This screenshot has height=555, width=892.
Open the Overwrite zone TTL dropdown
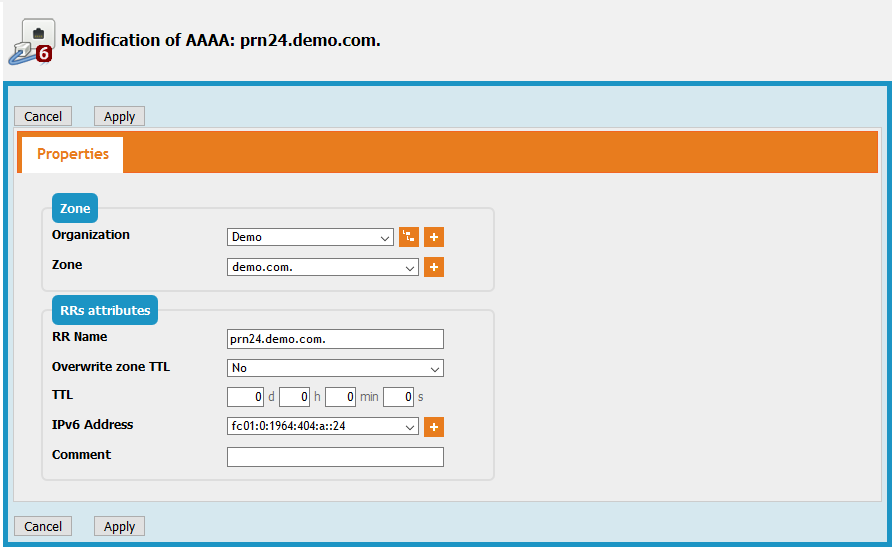335,368
